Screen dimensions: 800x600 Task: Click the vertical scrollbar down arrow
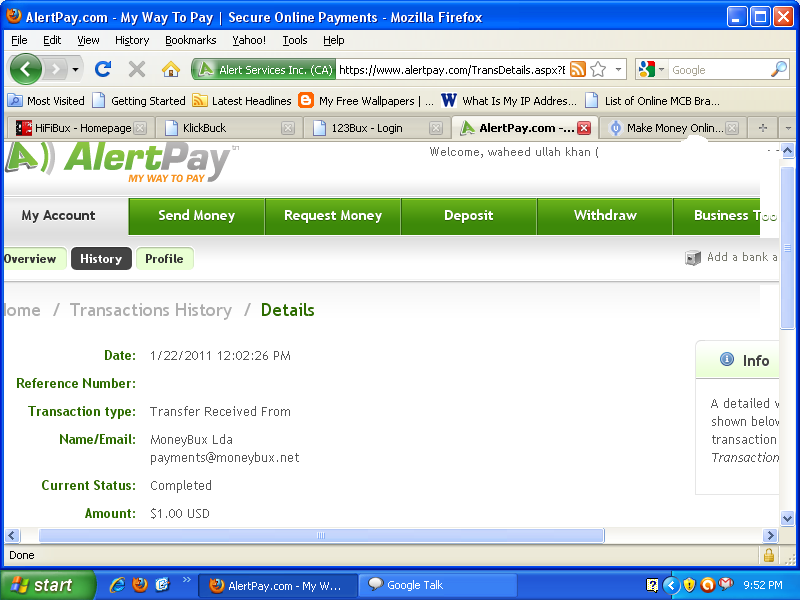[787, 518]
